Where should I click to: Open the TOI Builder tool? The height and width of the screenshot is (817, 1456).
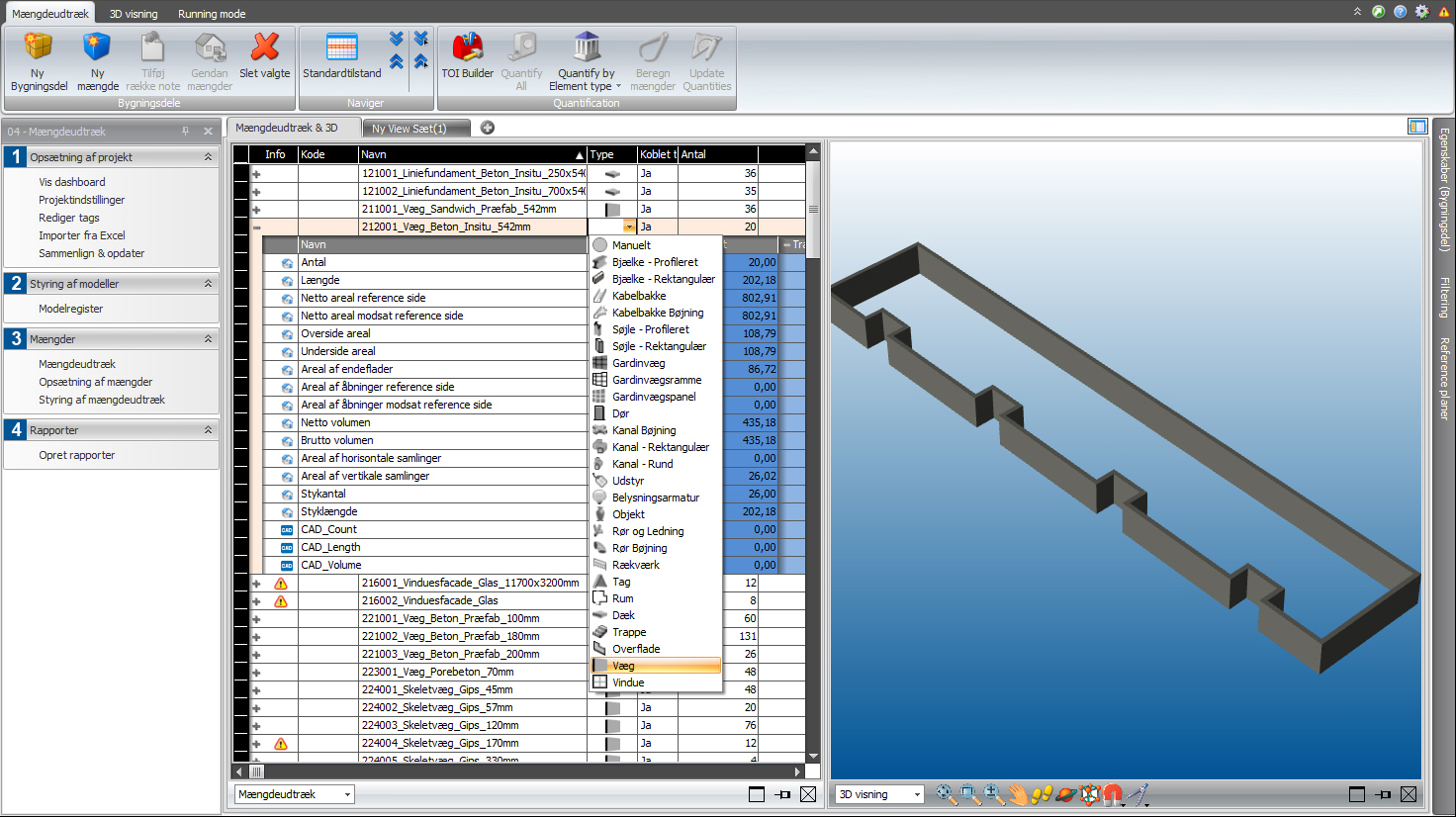click(467, 47)
